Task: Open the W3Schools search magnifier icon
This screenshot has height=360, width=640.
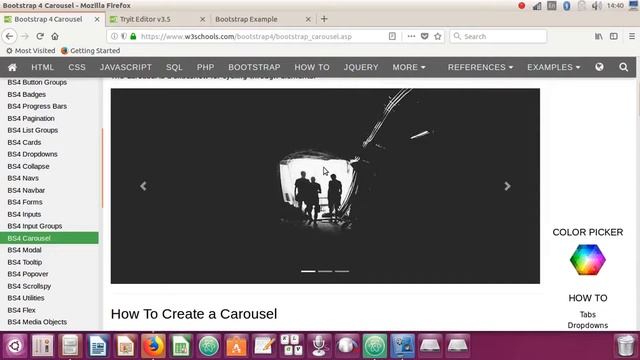Action: 623,67
